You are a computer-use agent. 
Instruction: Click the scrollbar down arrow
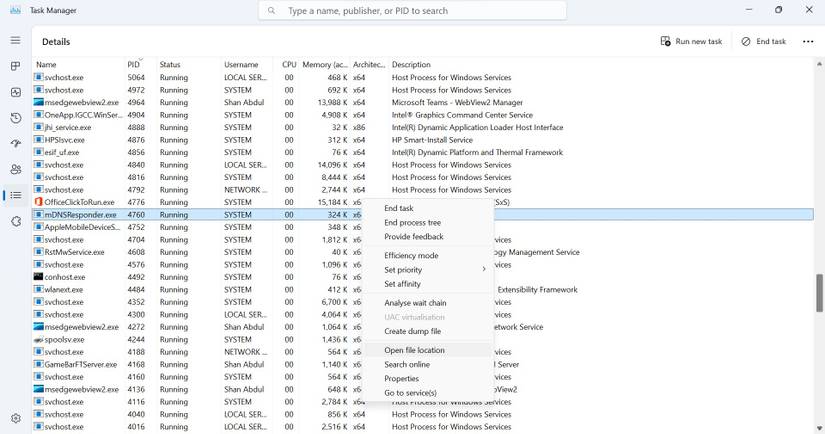pos(819,428)
